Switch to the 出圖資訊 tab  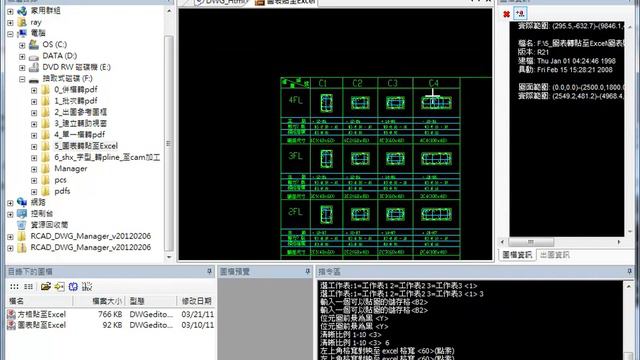554,255
